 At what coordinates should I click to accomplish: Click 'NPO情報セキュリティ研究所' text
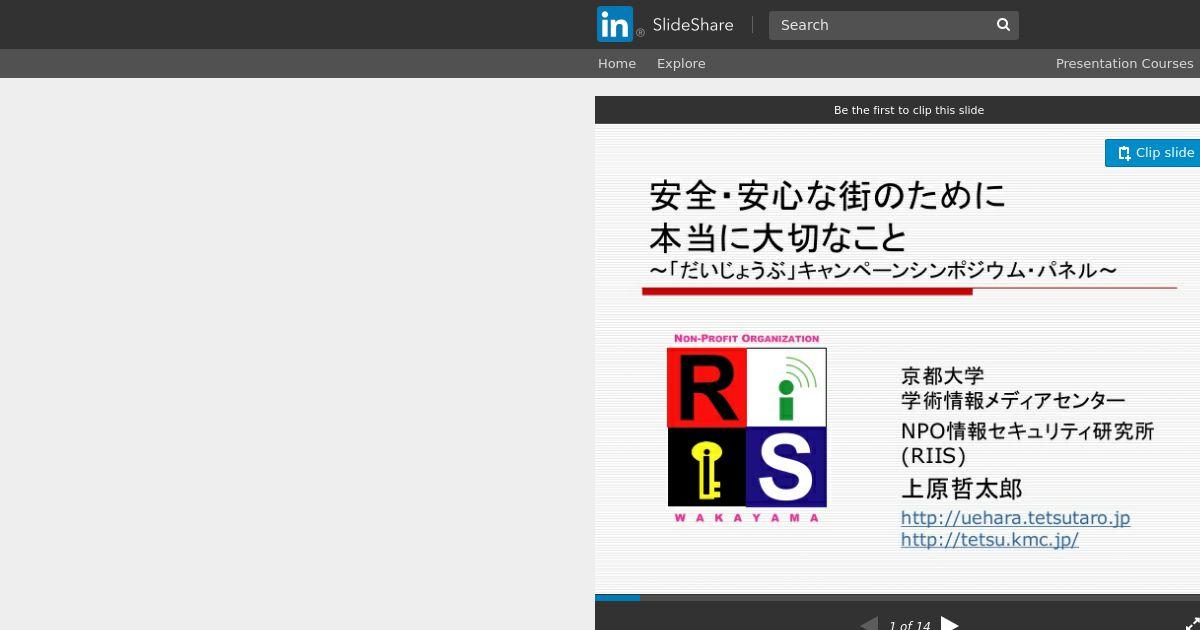(x=1027, y=431)
